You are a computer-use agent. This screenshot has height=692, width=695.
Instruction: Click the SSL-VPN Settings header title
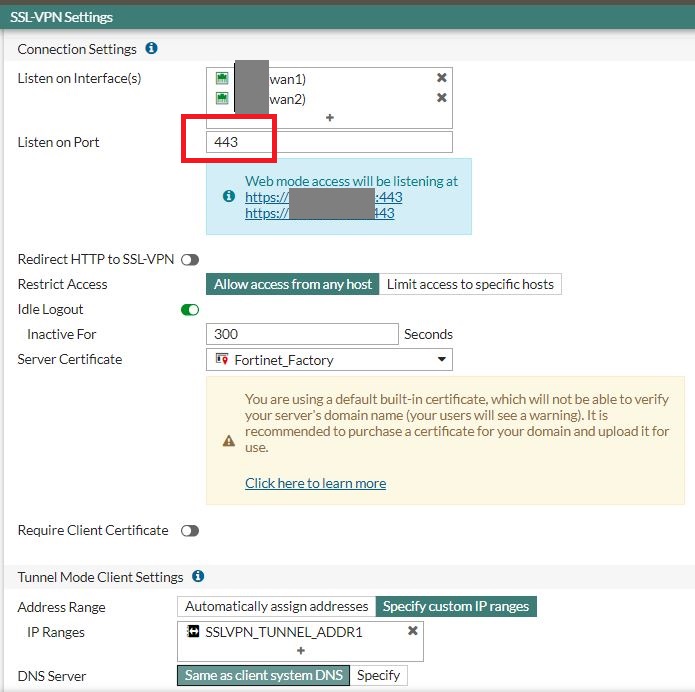61,17
